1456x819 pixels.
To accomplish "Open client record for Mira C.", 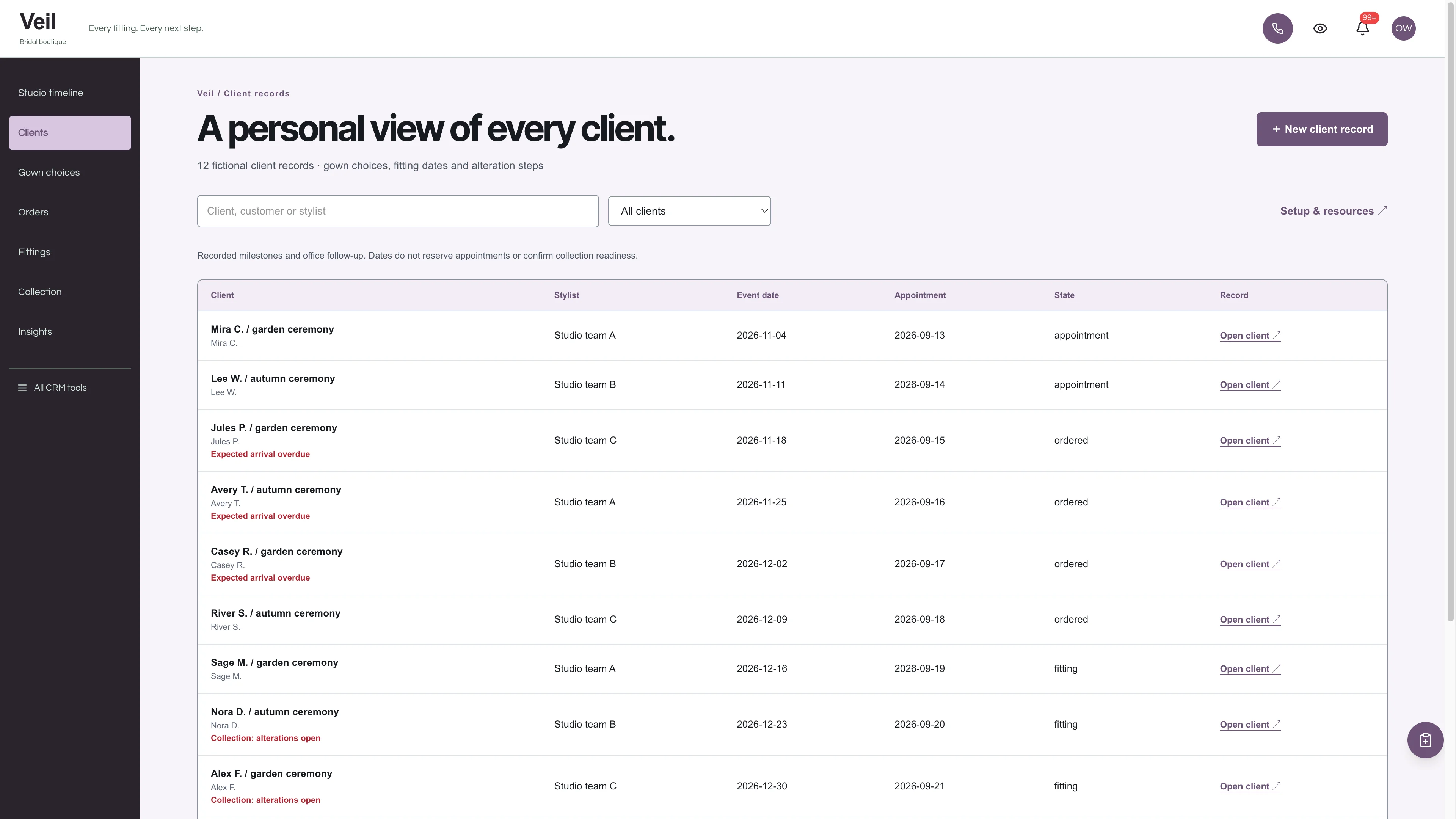I will [x=1250, y=336].
